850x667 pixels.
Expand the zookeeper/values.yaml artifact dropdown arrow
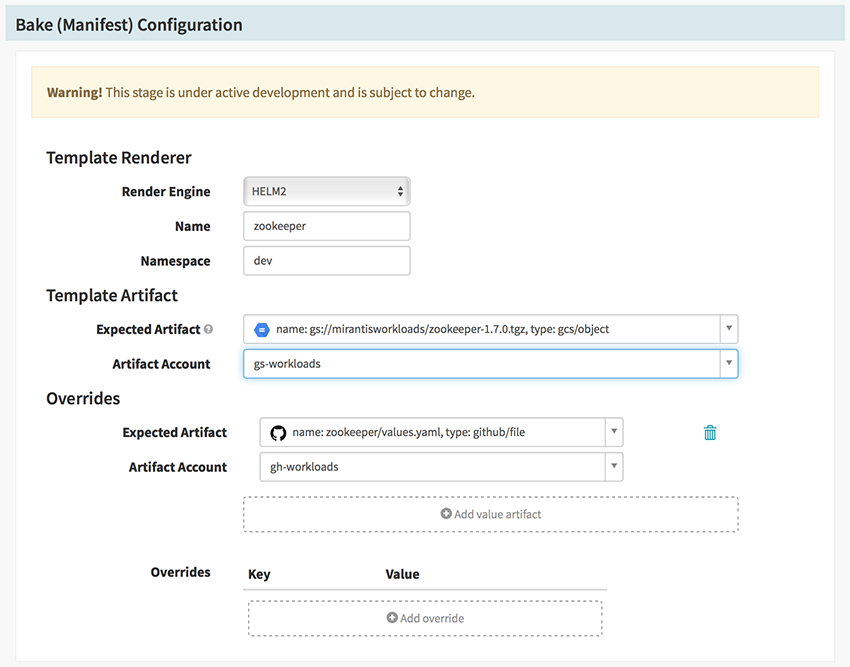[x=613, y=433]
